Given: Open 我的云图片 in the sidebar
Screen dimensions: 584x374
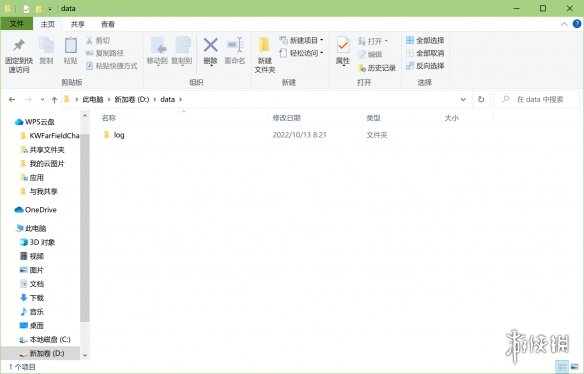Looking at the screenshot, I should point(42,164).
